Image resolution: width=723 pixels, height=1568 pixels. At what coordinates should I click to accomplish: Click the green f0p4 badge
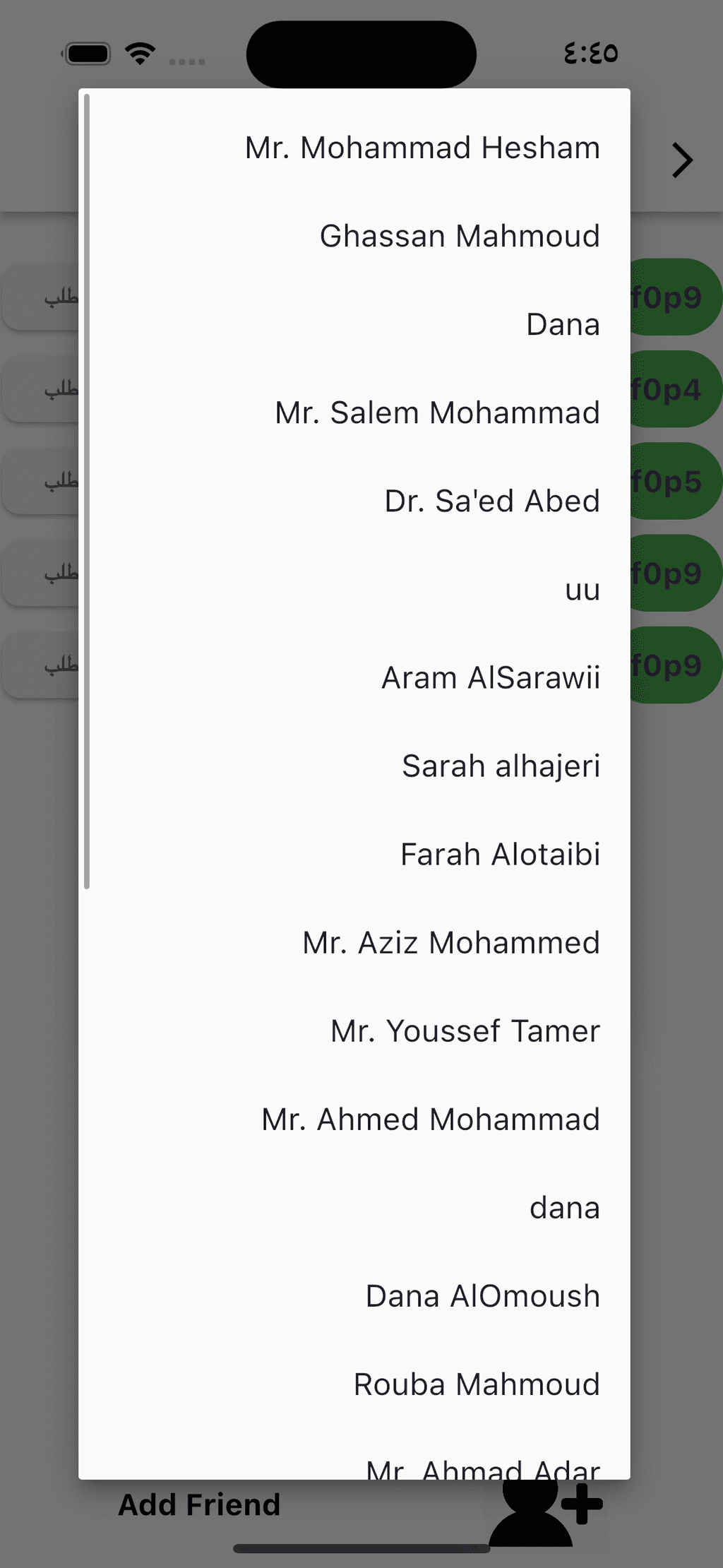pyautogui.click(x=674, y=389)
